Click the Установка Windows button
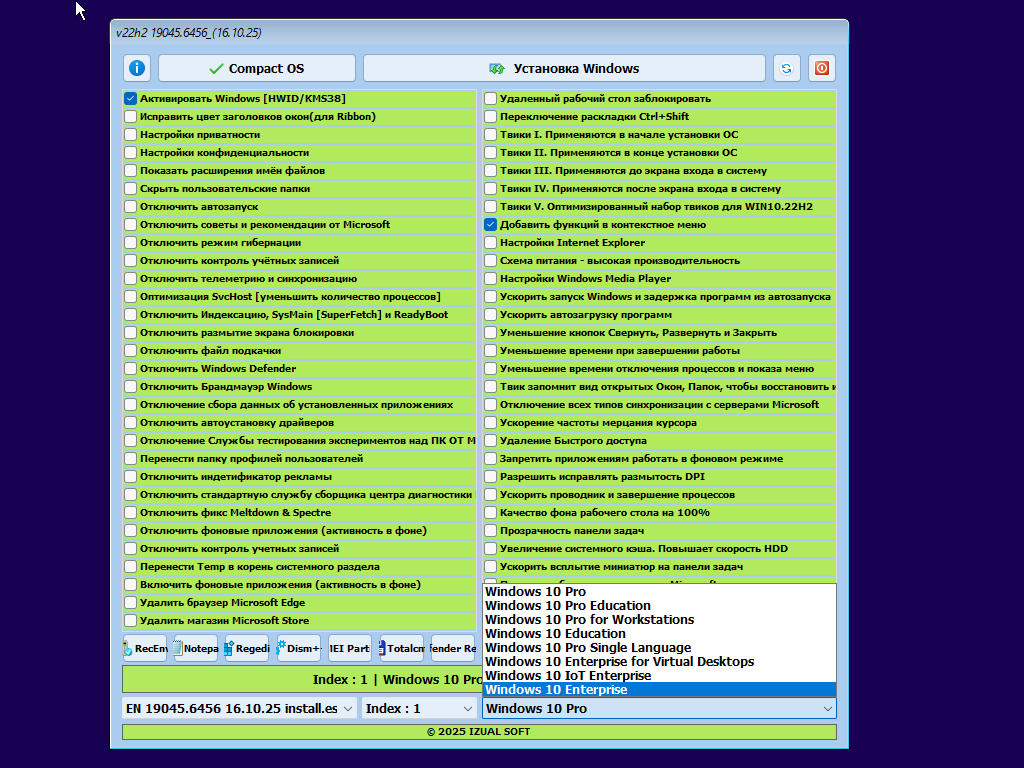The image size is (1024, 768). pos(564,68)
